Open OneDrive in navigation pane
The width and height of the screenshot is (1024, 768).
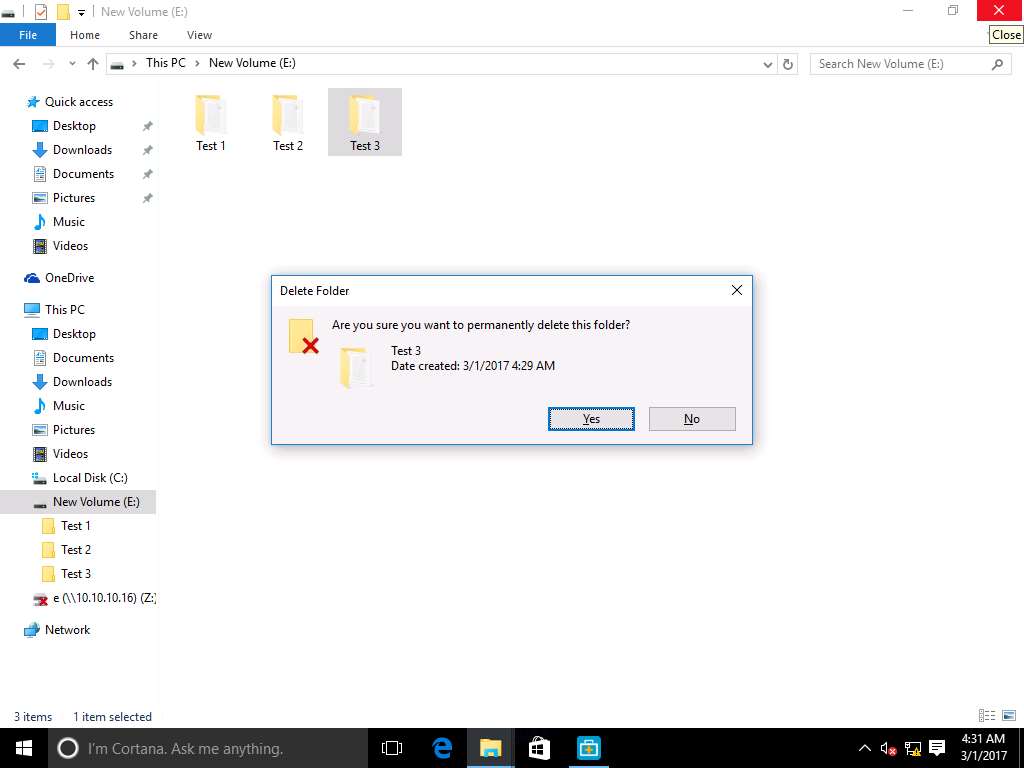pos(69,278)
